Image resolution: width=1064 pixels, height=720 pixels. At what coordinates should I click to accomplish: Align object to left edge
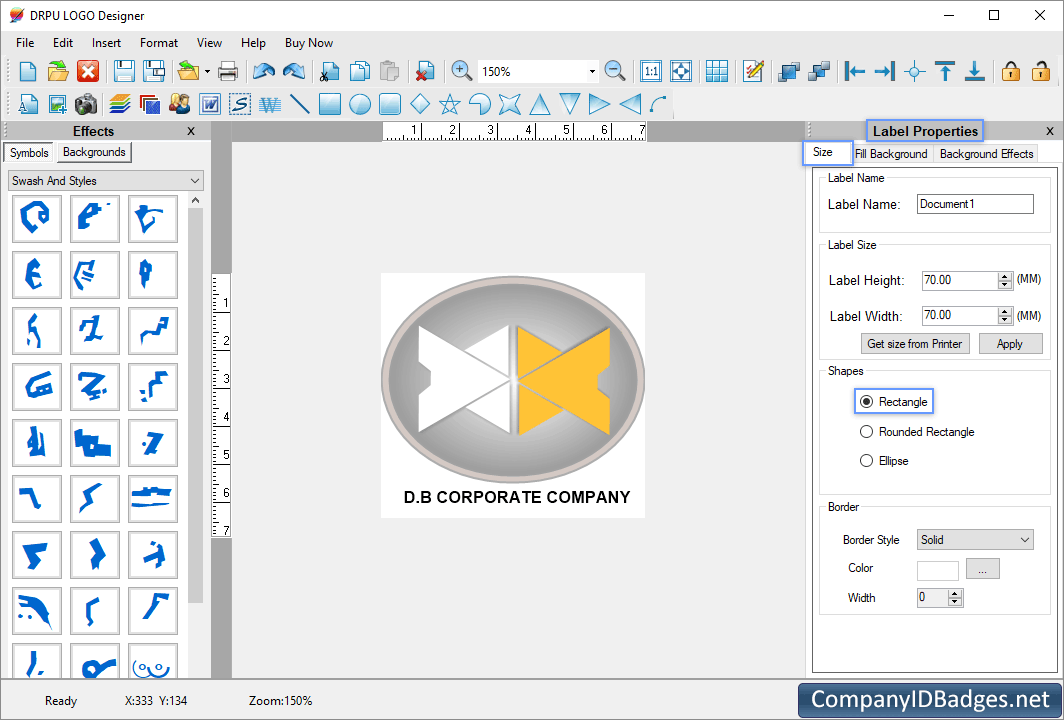click(854, 71)
